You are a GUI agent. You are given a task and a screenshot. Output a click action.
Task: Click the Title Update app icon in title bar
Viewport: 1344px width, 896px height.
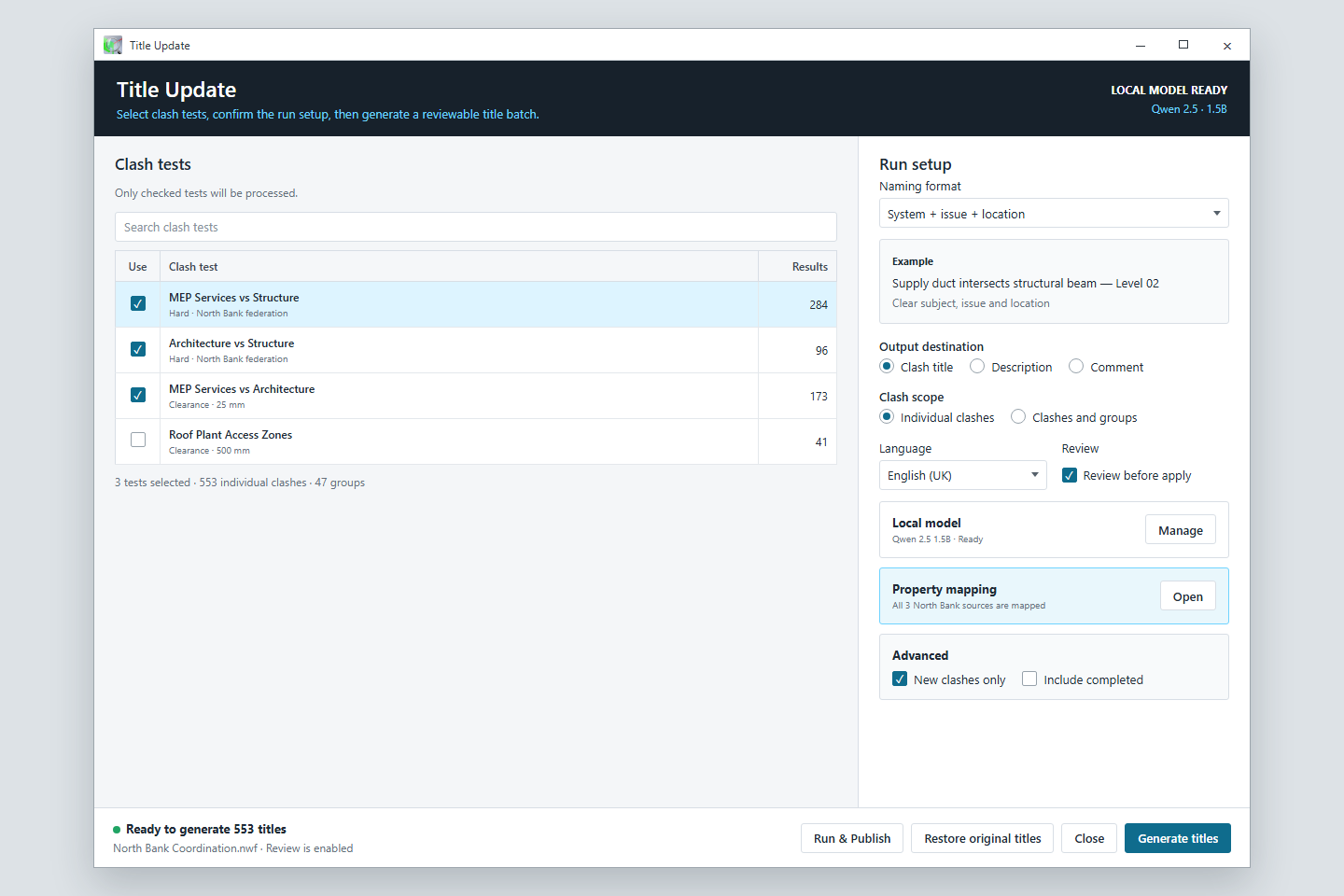click(113, 45)
